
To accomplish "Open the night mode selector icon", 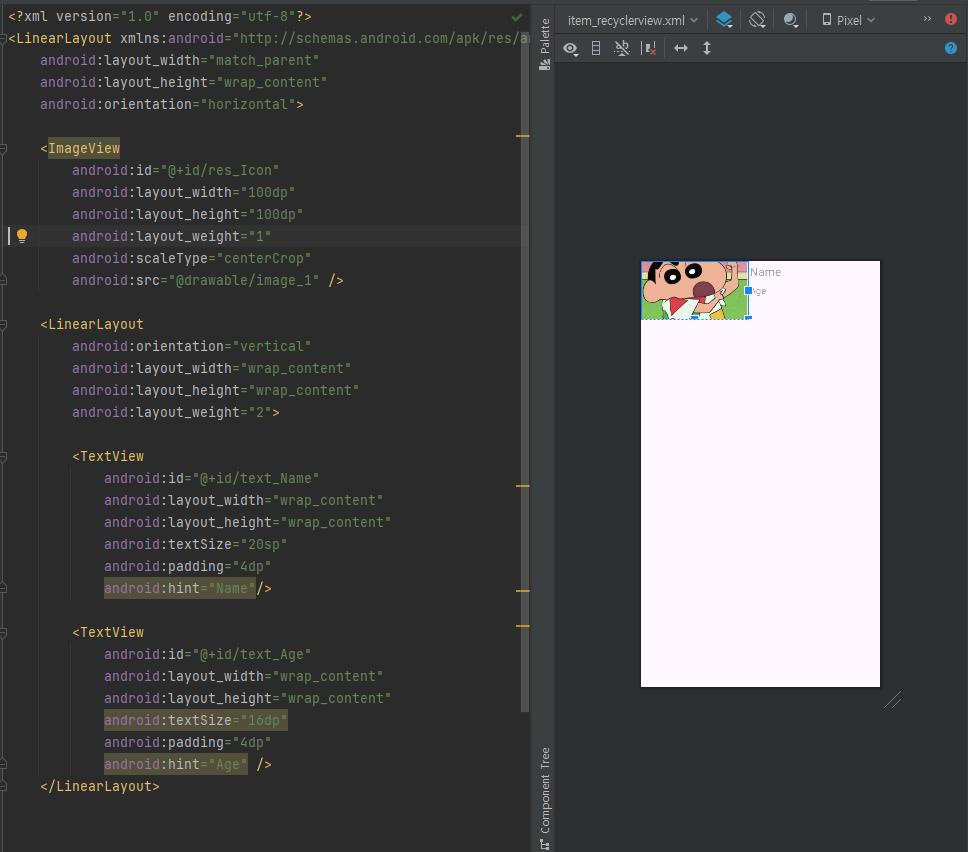I will tap(791, 20).
